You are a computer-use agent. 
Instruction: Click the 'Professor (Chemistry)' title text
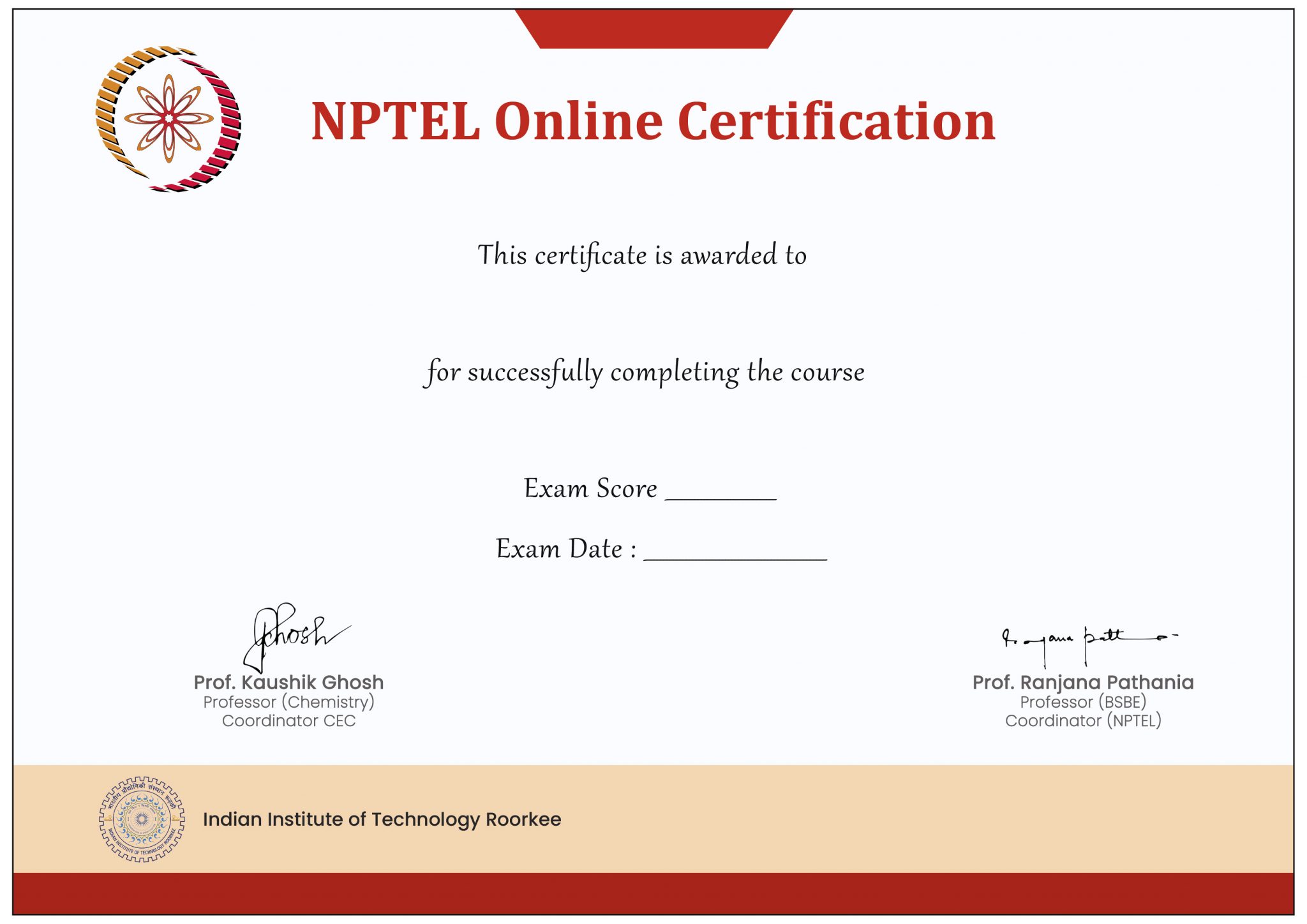[288, 702]
